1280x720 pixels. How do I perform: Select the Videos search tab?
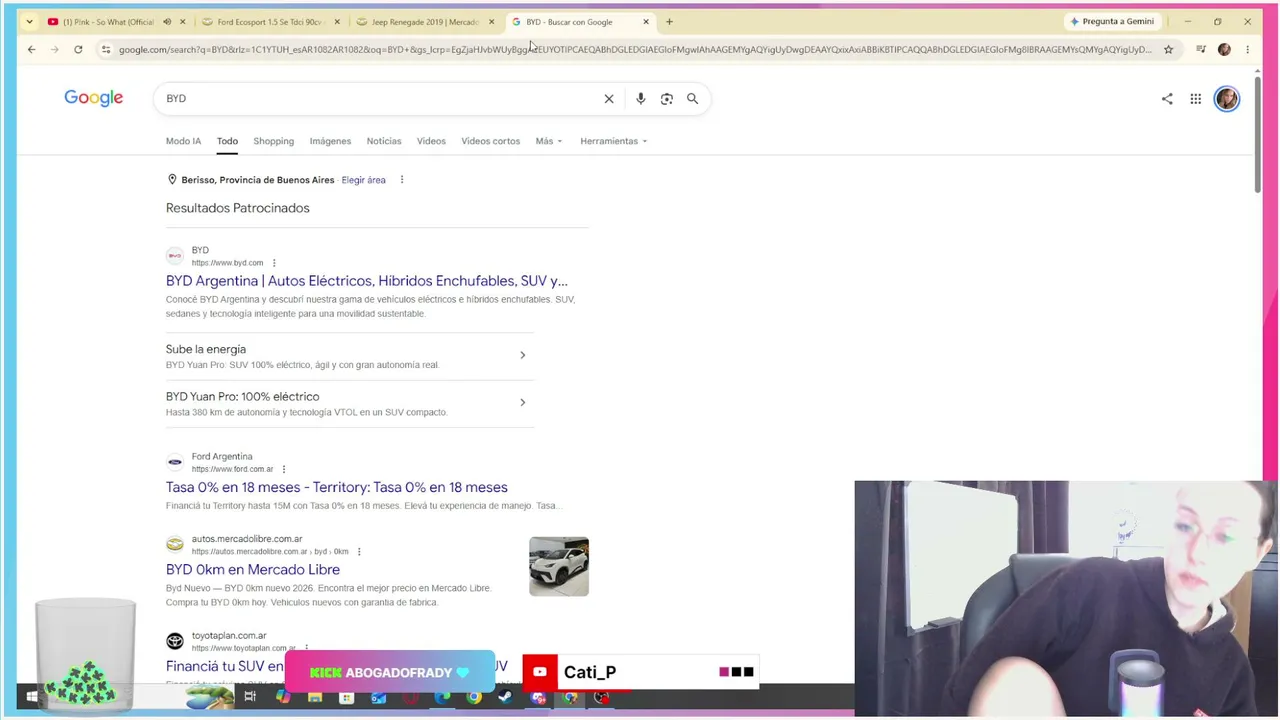(431, 141)
